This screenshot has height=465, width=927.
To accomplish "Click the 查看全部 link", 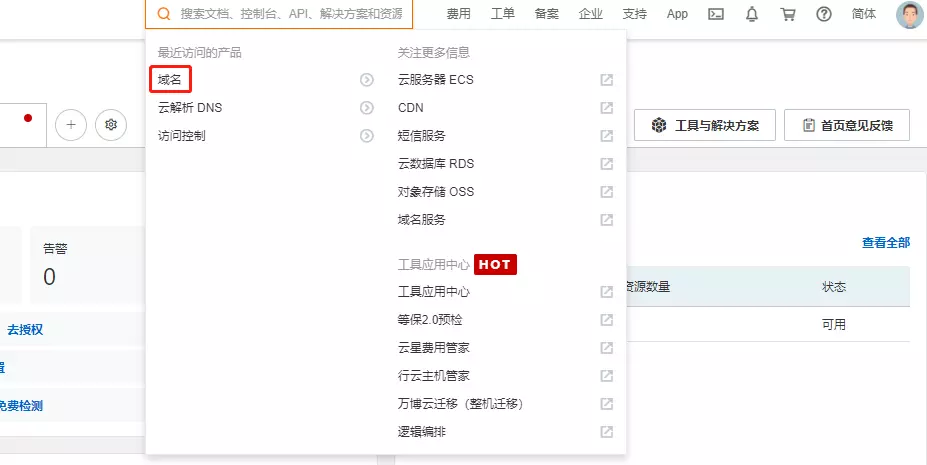I will [886, 242].
